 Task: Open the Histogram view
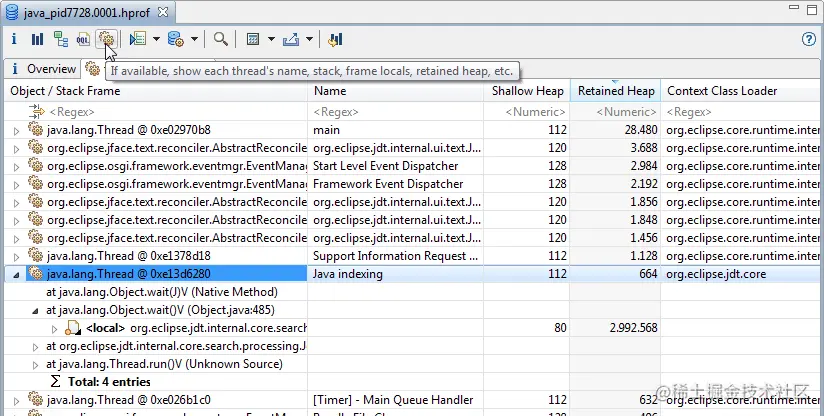click(37, 39)
